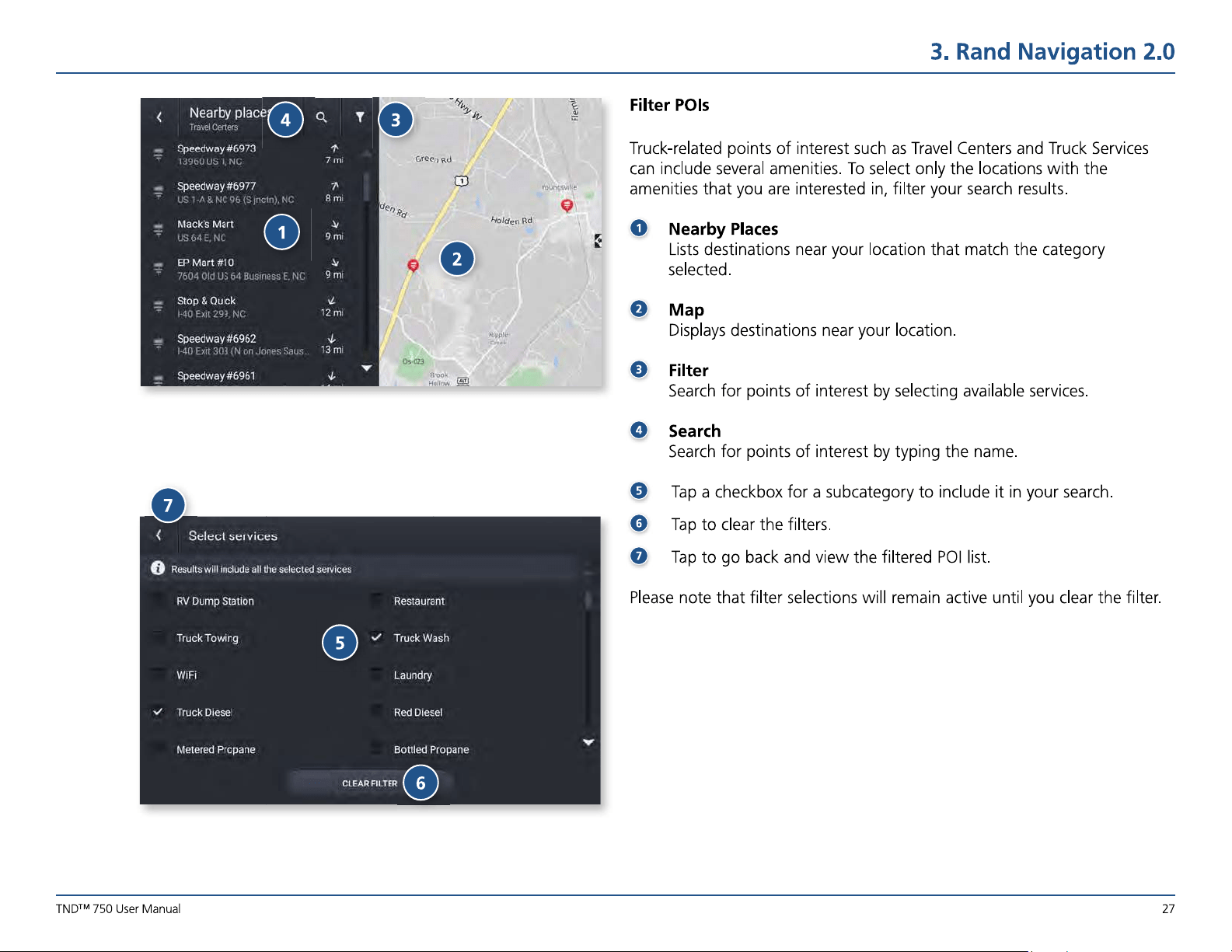Open the magnifier search icon in Nearby places
Viewport: 1232px width, 952px height.
[322, 117]
